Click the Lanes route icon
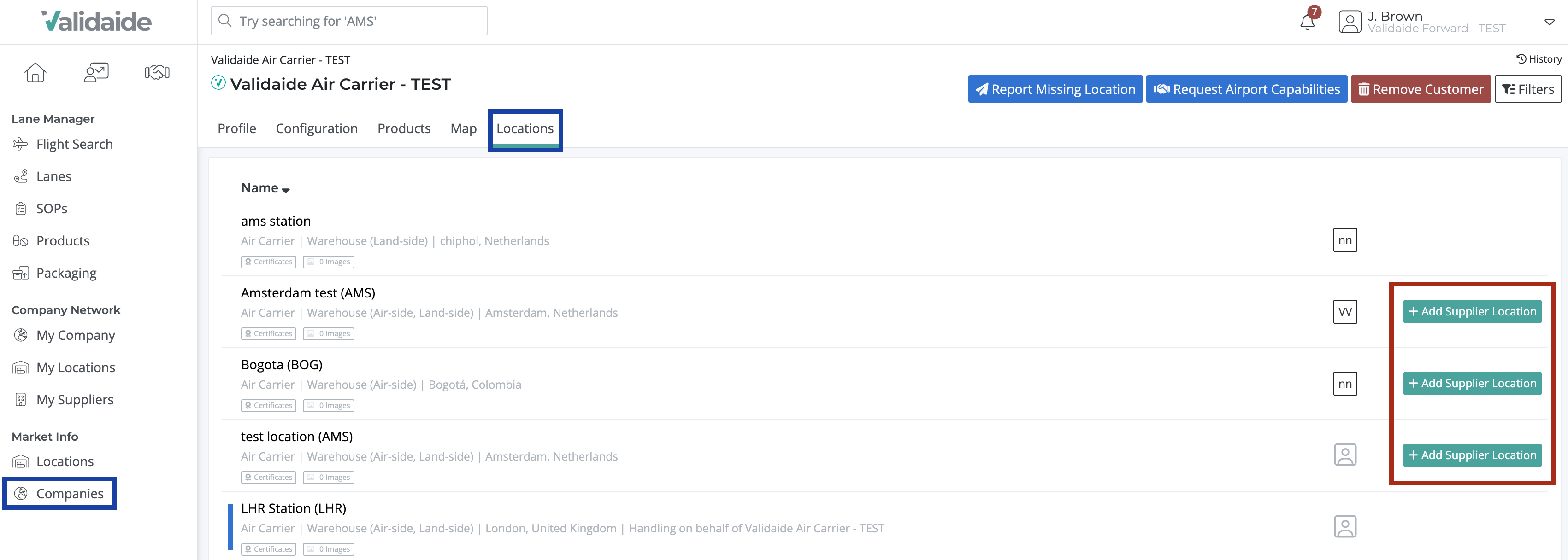Viewport: 1568px width, 560px height. 21,176
